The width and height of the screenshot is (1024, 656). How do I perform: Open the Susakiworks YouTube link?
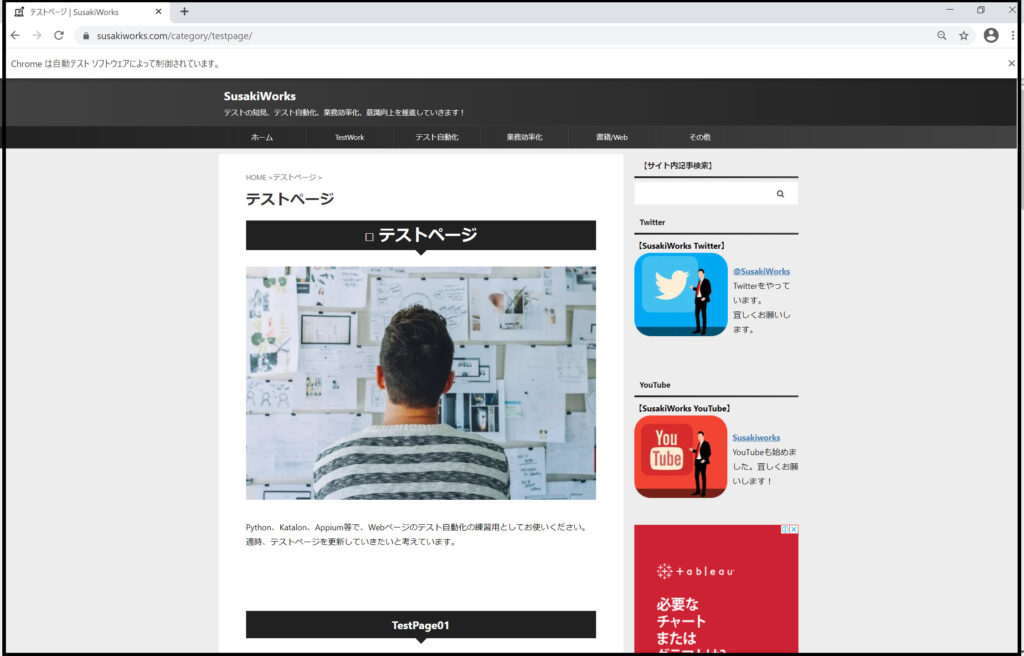[x=756, y=438]
